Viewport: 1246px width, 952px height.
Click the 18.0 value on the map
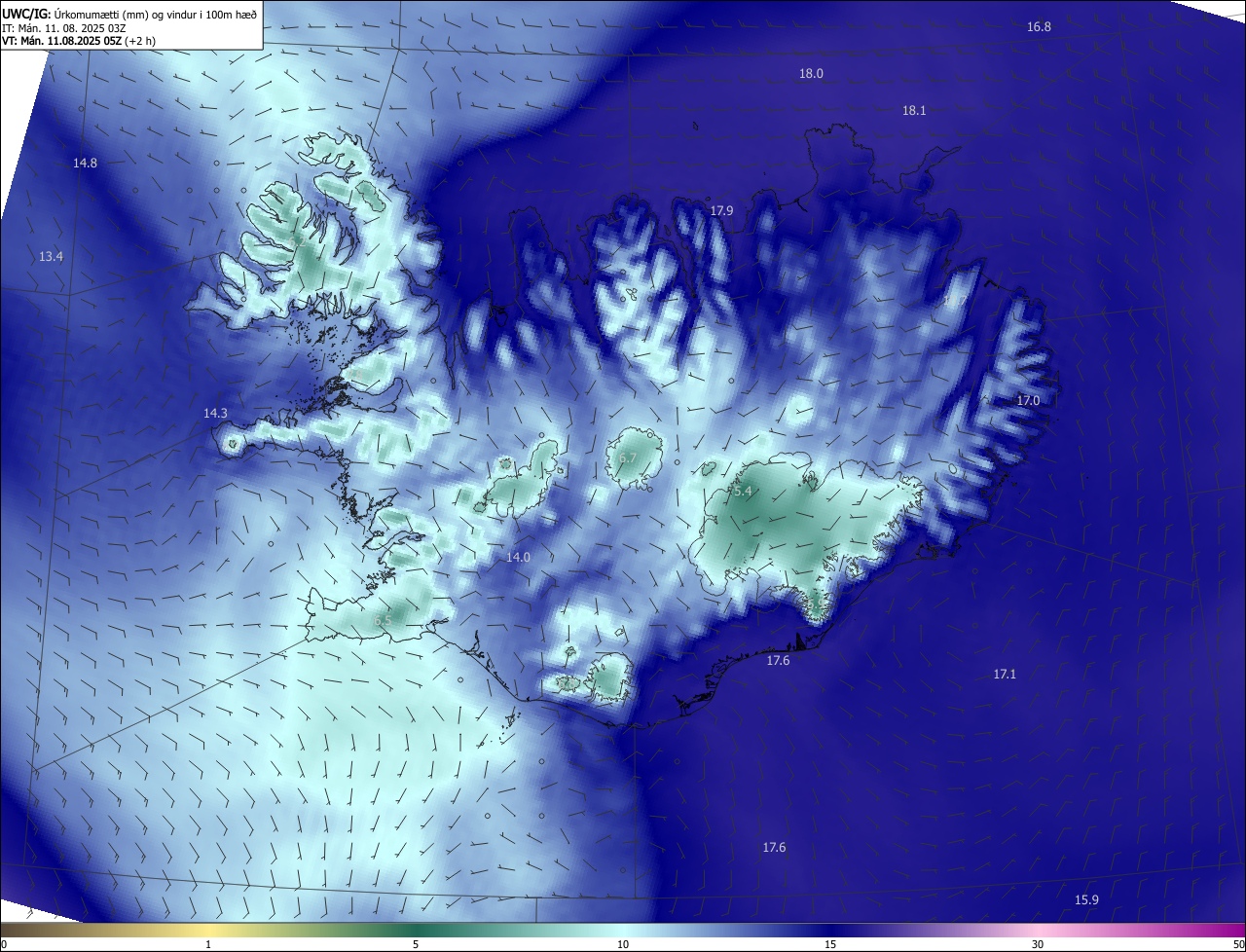(x=811, y=74)
